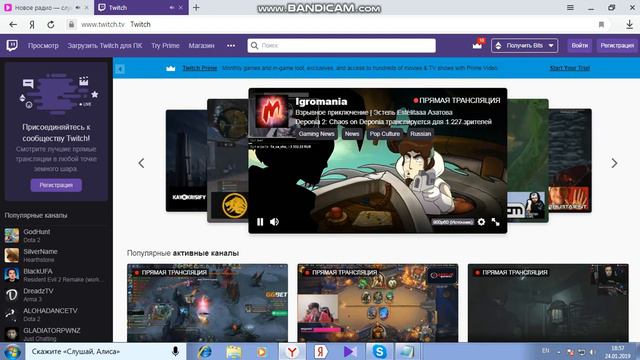Click the Start Your Trial link
Viewport: 640px width, 360px height.
coord(570,68)
